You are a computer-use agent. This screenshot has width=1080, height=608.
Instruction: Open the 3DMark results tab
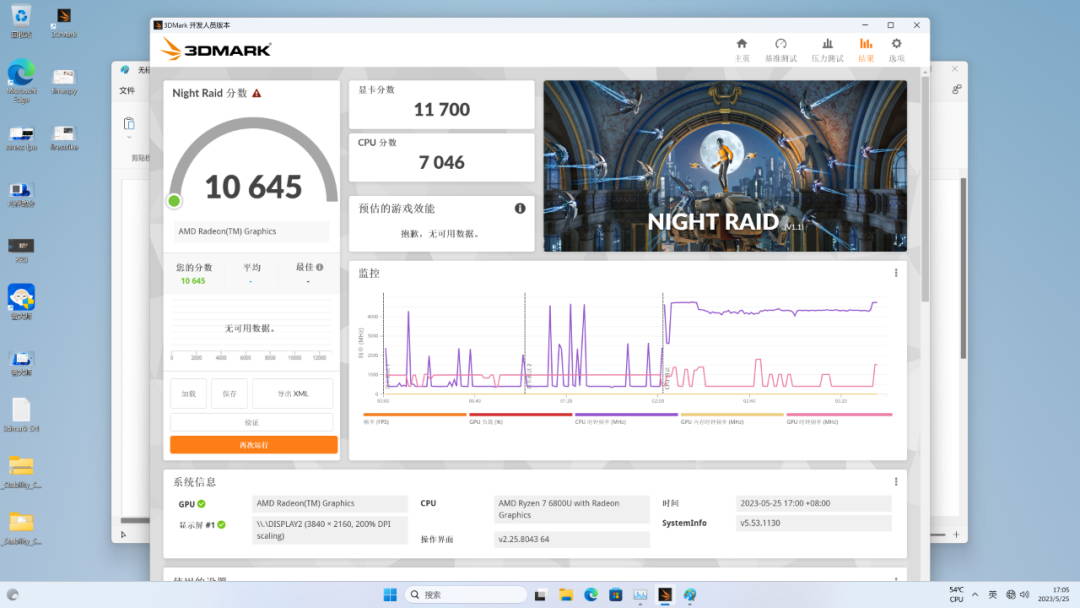click(x=866, y=50)
